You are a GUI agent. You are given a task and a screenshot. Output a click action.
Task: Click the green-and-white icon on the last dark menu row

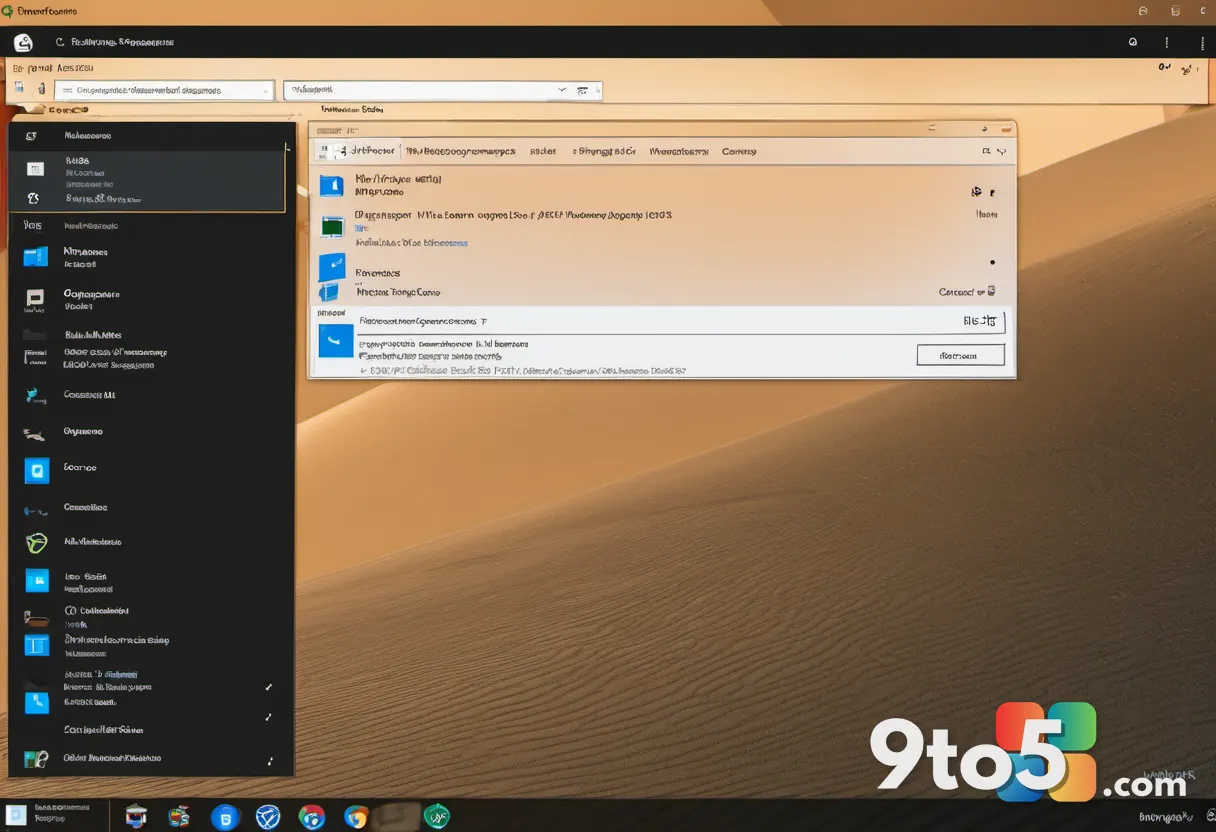(x=36, y=759)
